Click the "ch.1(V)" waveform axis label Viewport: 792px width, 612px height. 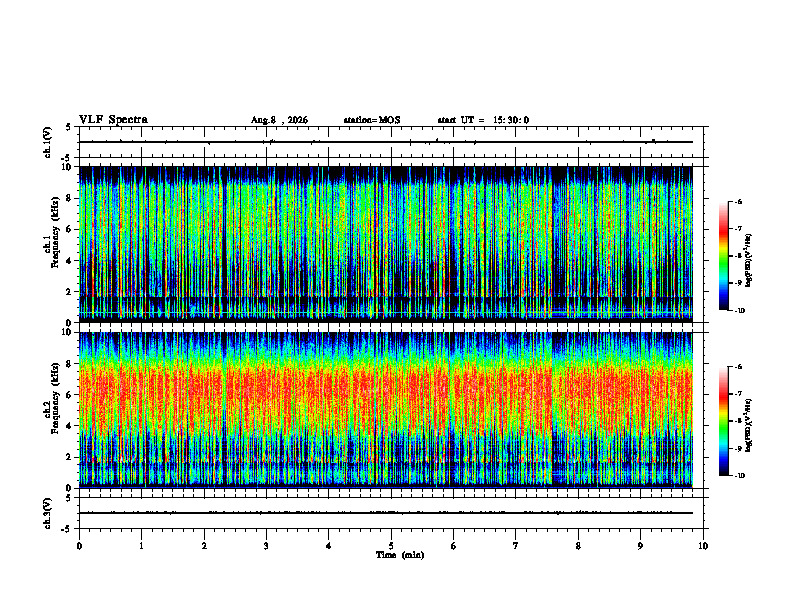[48, 142]
